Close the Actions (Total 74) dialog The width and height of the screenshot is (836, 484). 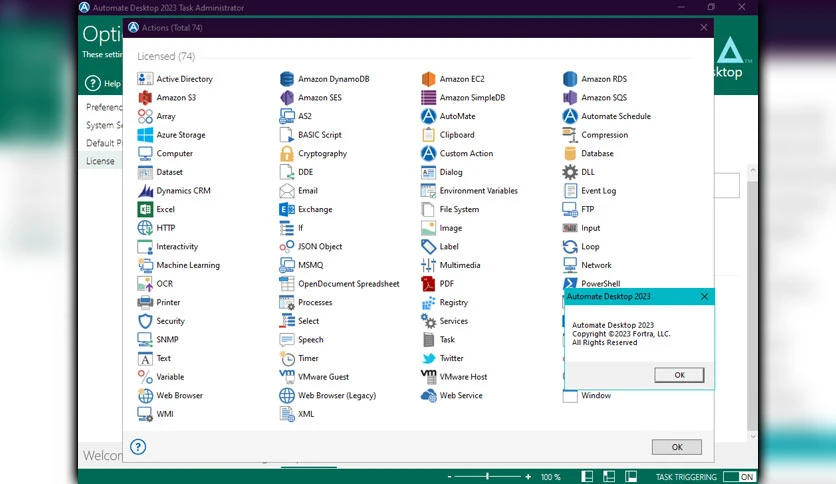(x=704, y=27)
